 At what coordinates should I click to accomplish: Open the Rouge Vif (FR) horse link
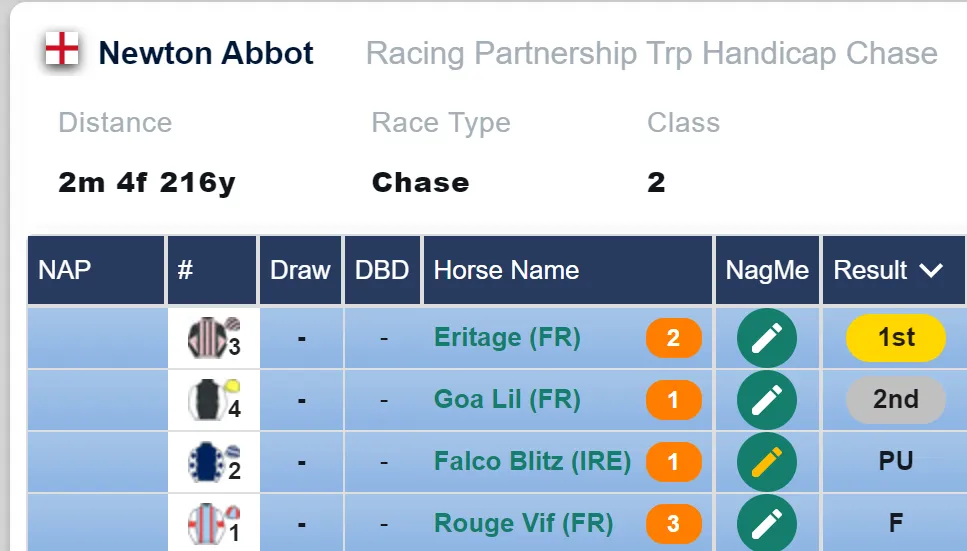pyautogui.click(x=524, y=523)
